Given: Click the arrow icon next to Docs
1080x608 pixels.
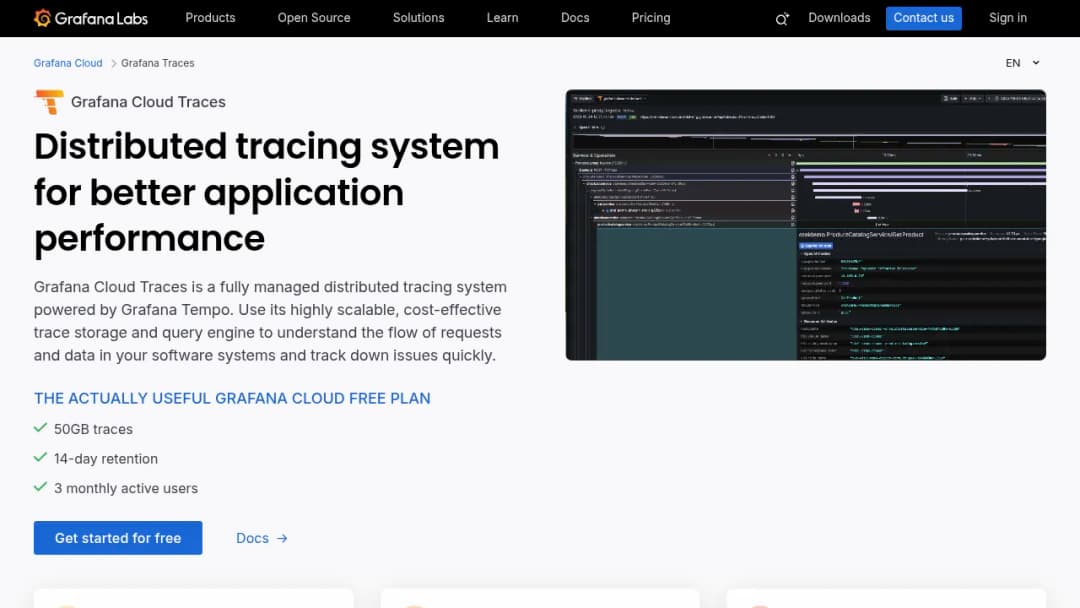Looking at the screenshot, I should click(282, 538).
